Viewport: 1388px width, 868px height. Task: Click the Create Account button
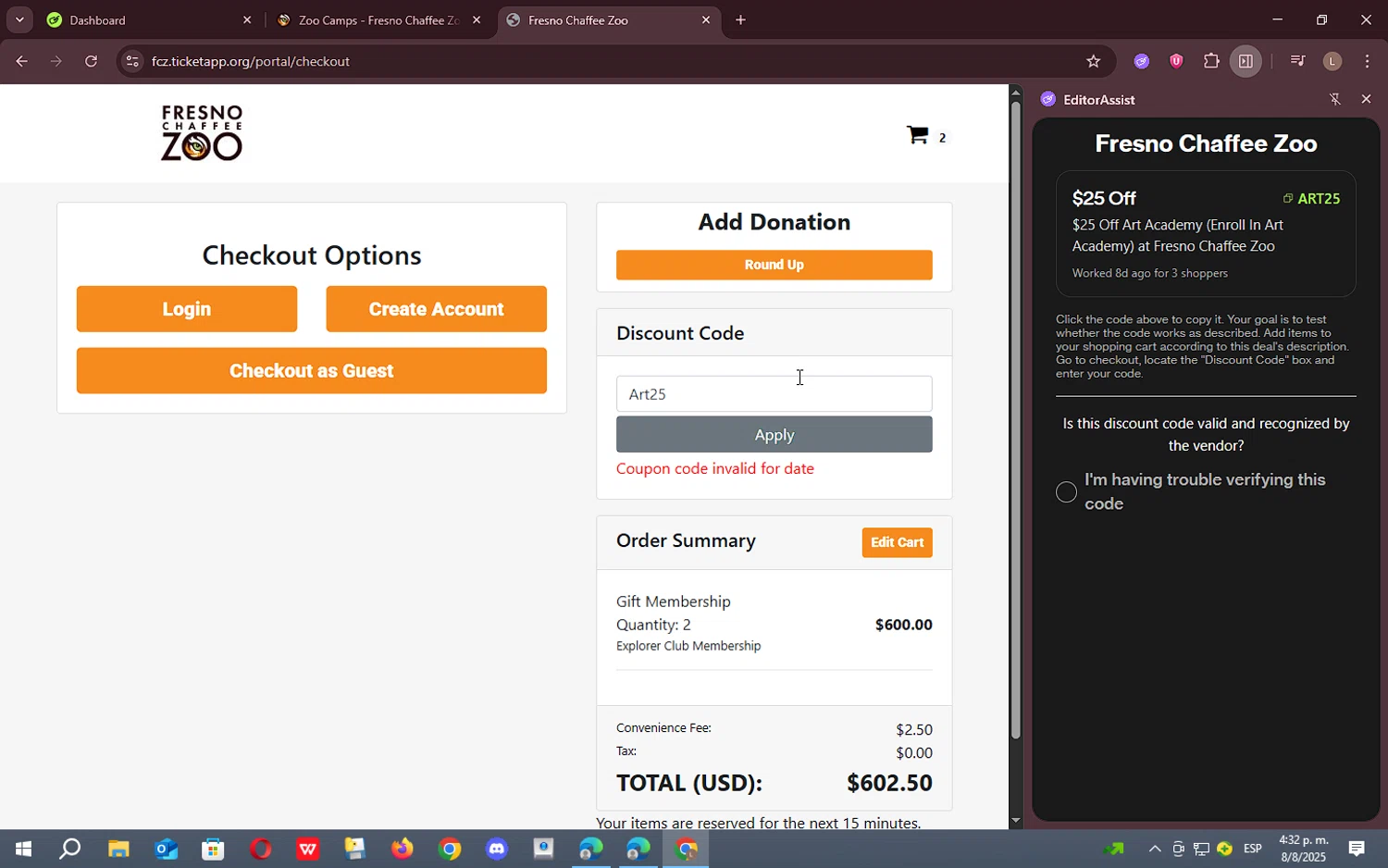click(x=436, y=309)
